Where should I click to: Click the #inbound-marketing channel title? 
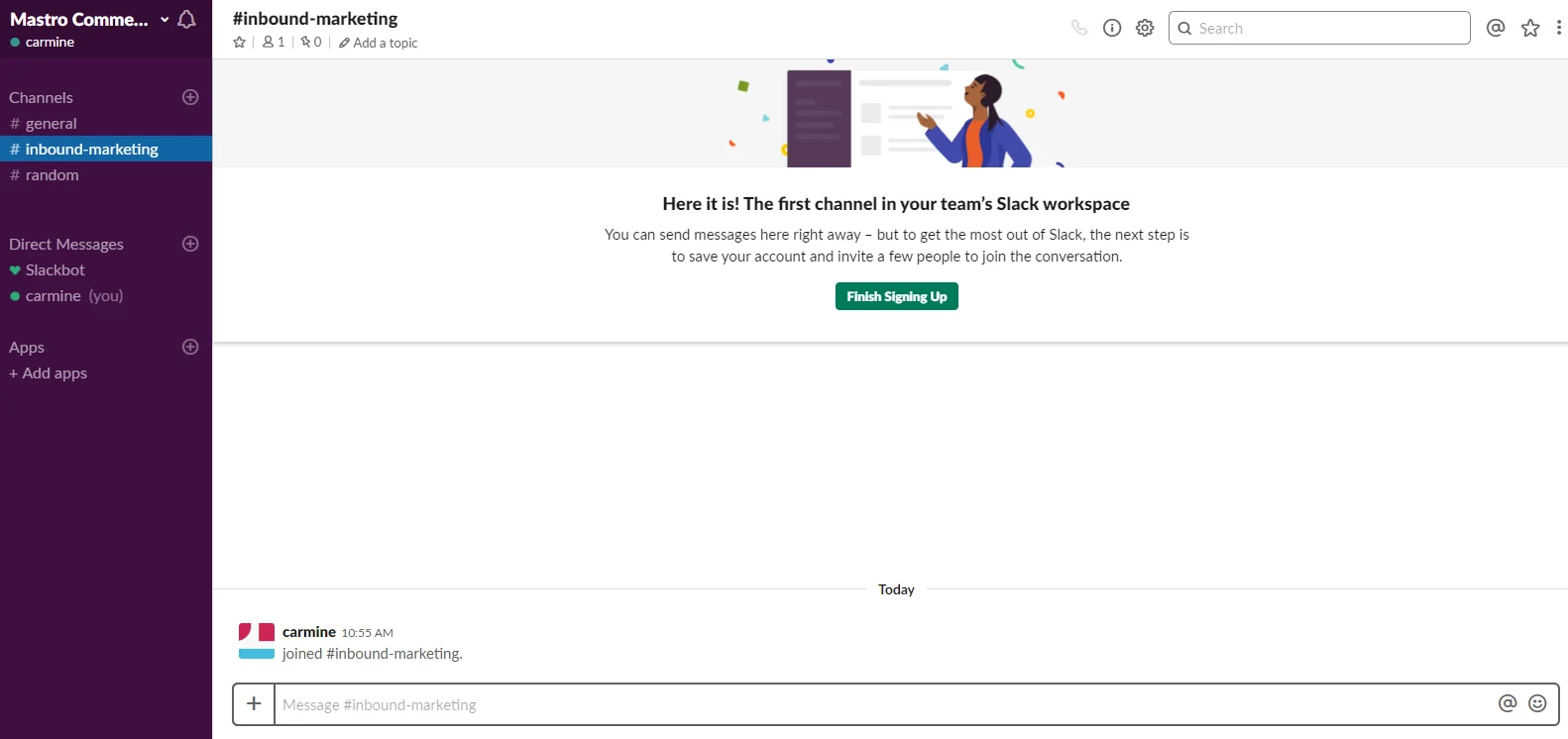[x=315, y=19]
